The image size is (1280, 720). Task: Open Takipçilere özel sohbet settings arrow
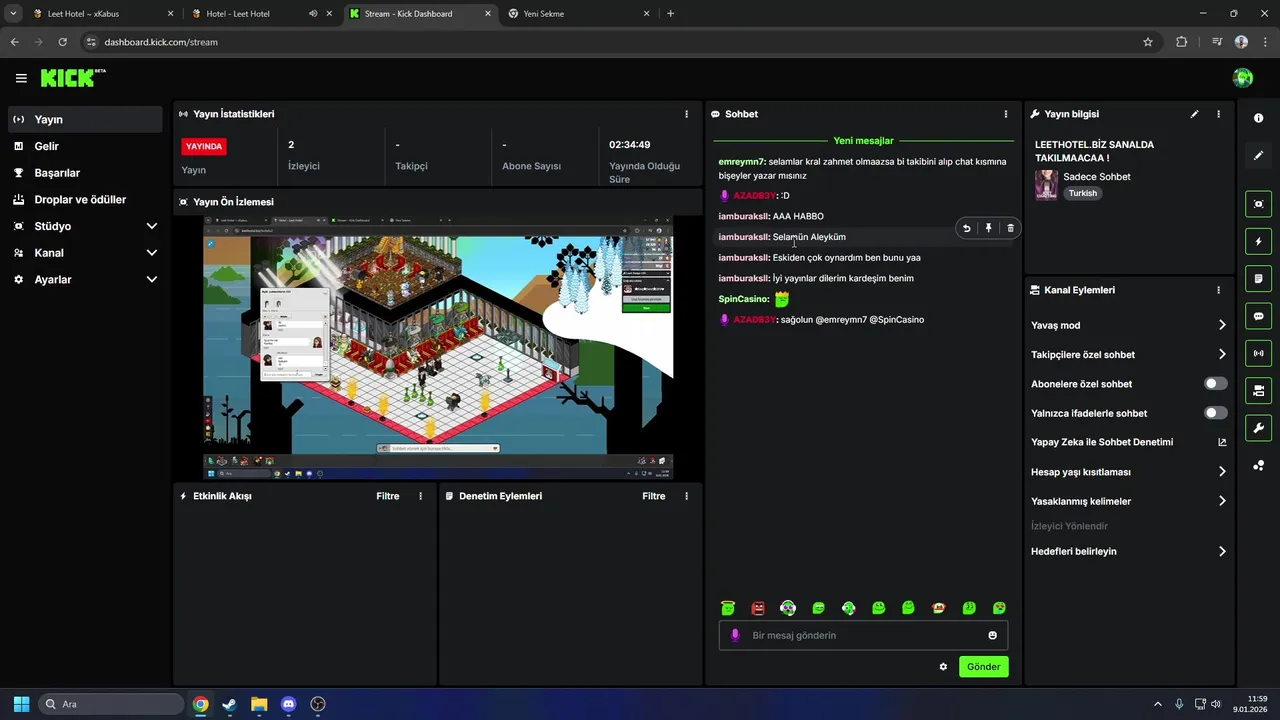tap(1222, 354)
